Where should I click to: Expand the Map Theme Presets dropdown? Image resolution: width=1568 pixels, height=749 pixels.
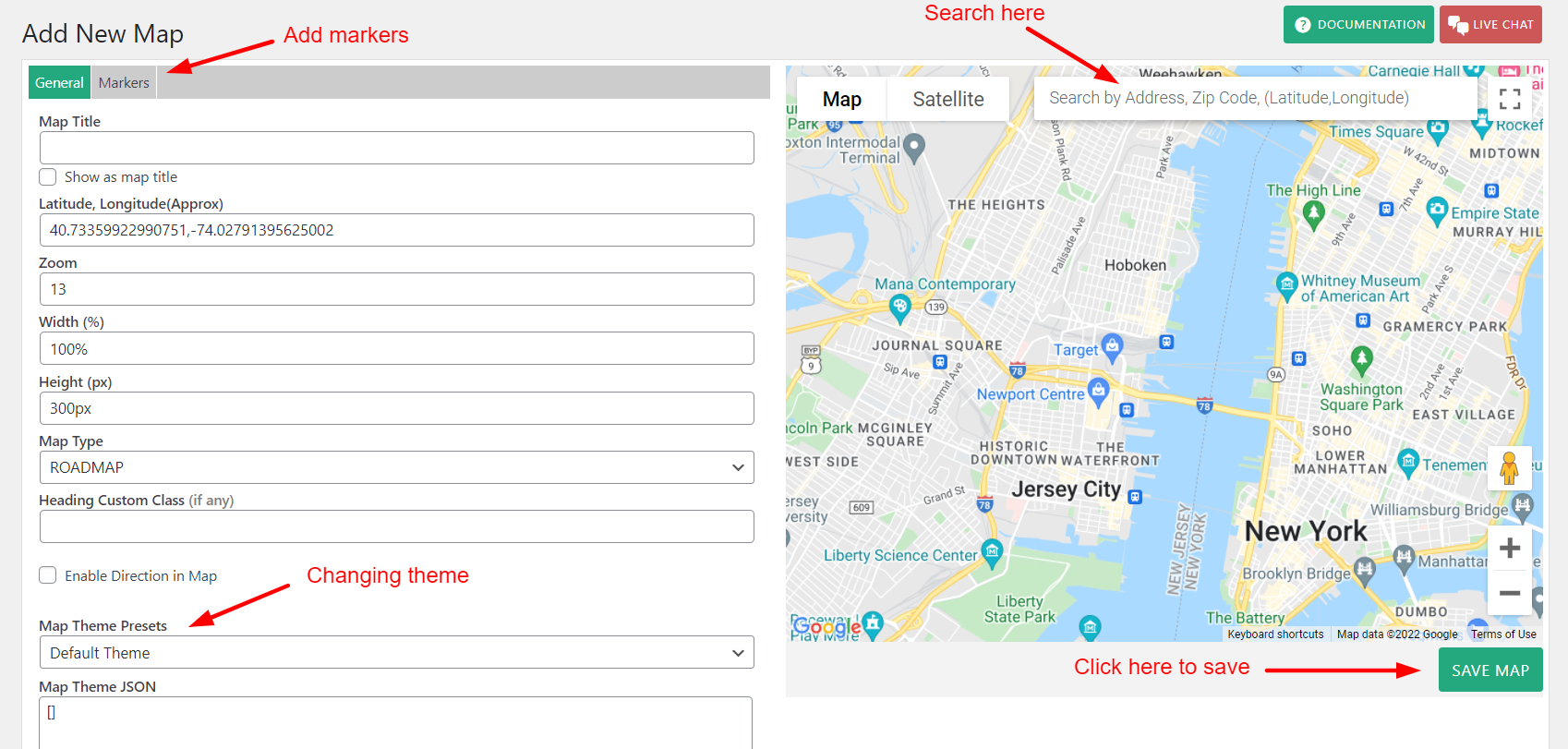click(396, 652)
